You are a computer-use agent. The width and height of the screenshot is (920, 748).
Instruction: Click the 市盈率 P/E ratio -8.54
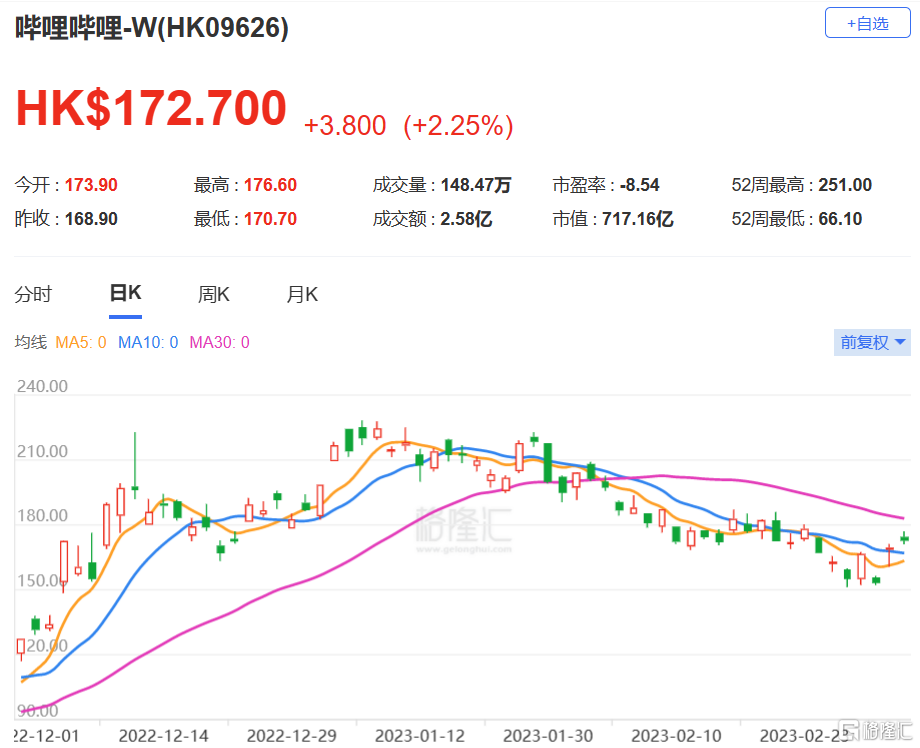click(640, 185)
